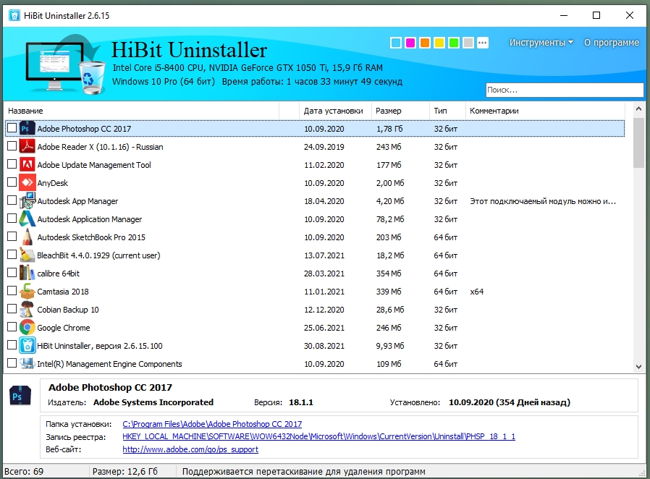The width and height of the screenshot is (650, 479).
Task: Select the blue color theme swatch
Action: point(396,43)
